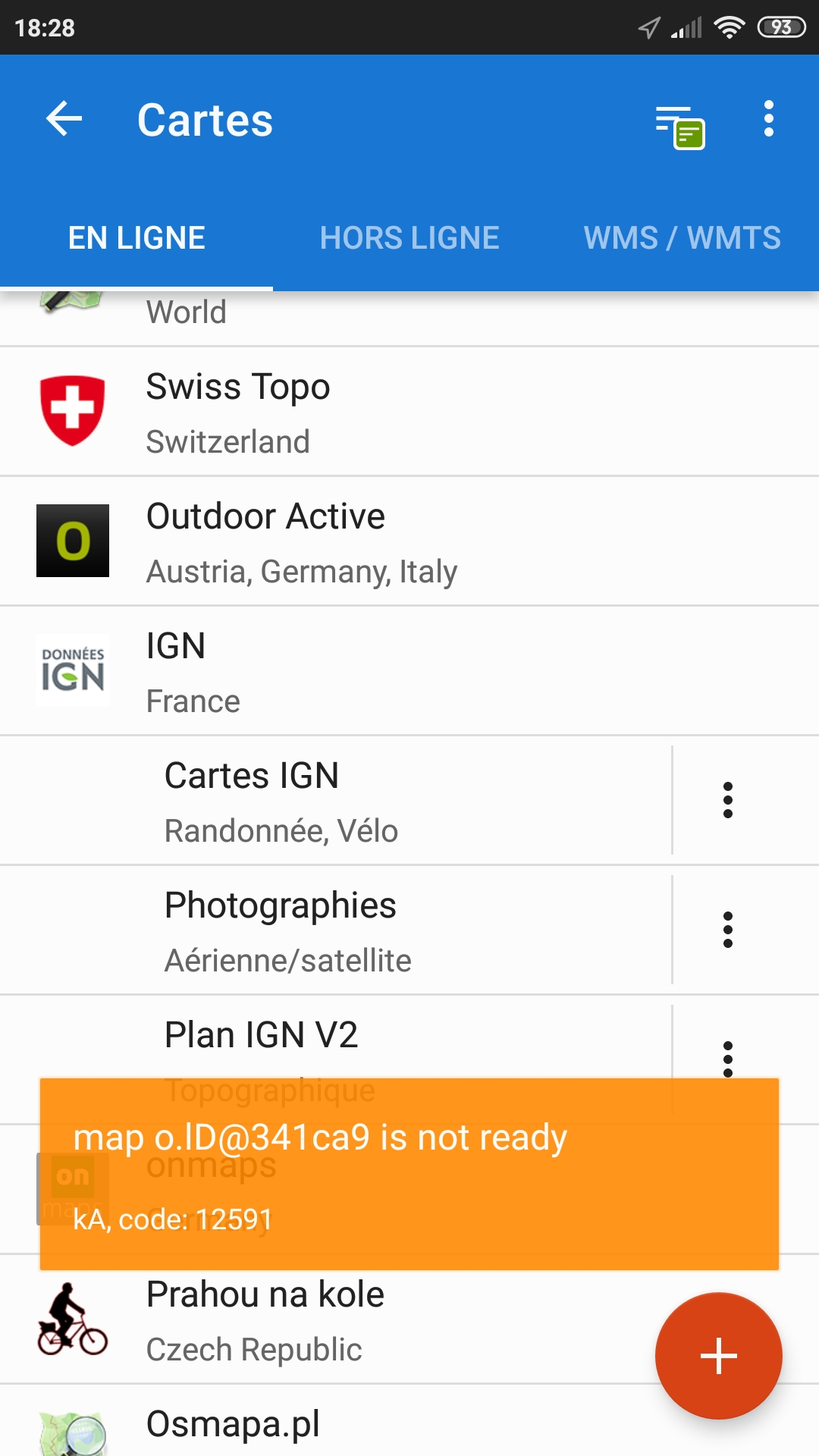This screenshot has height=1456, width=819.
Task: Select the Cartes IGN Randonnée map
Action: tap(379, 801)
